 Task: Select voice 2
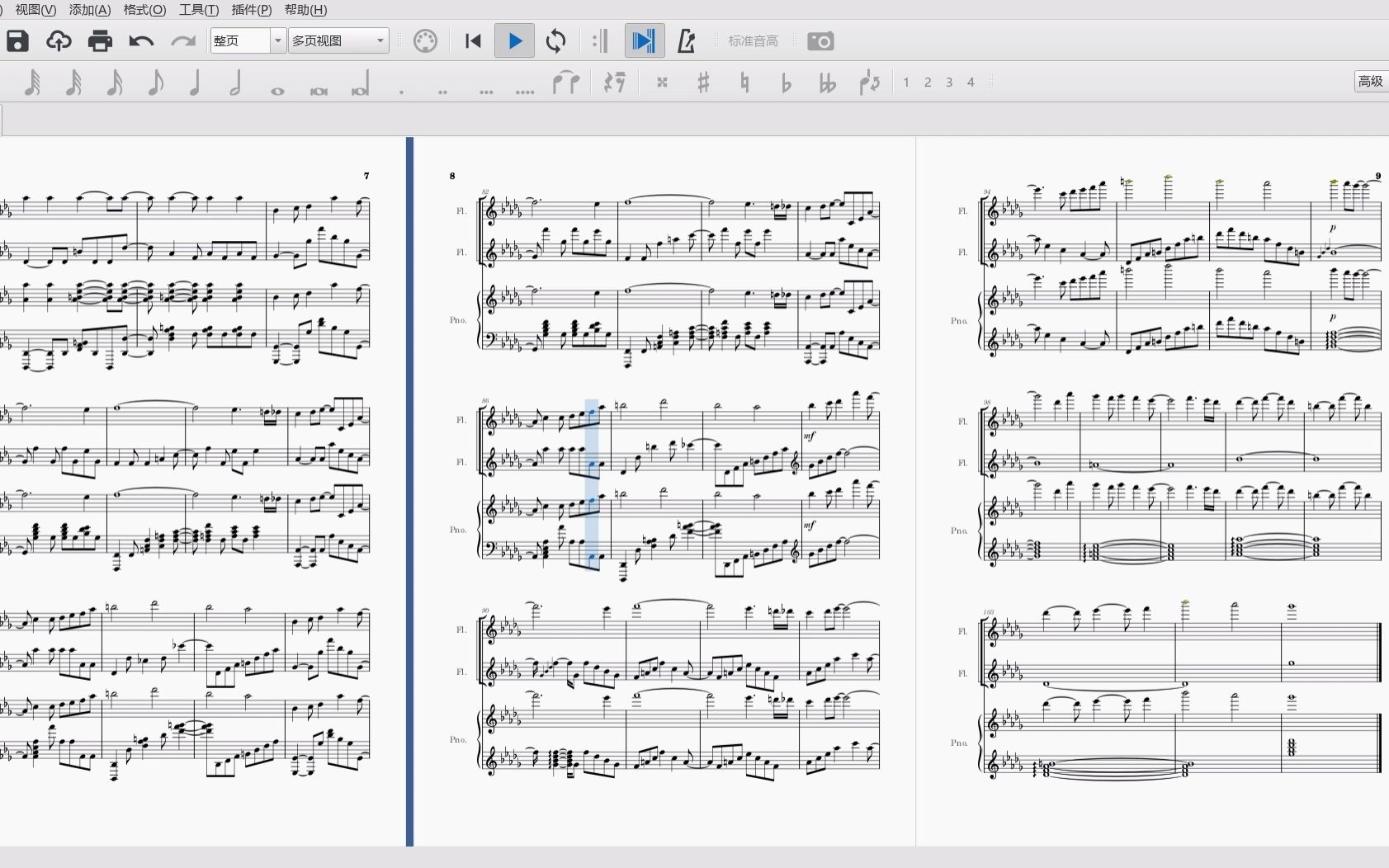pyautogui.click(x=928, y=83)
